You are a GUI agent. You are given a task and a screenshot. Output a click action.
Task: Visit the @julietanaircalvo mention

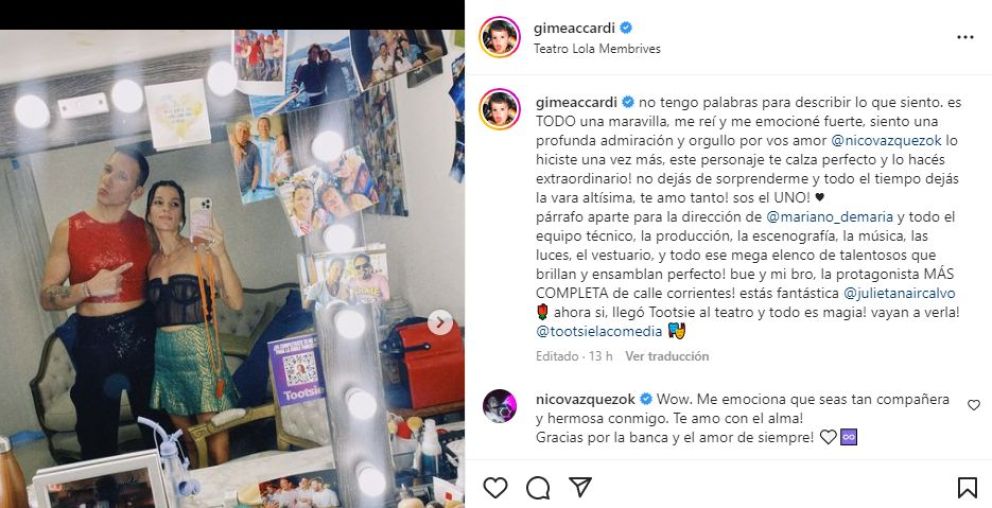(x=900, y=294)
